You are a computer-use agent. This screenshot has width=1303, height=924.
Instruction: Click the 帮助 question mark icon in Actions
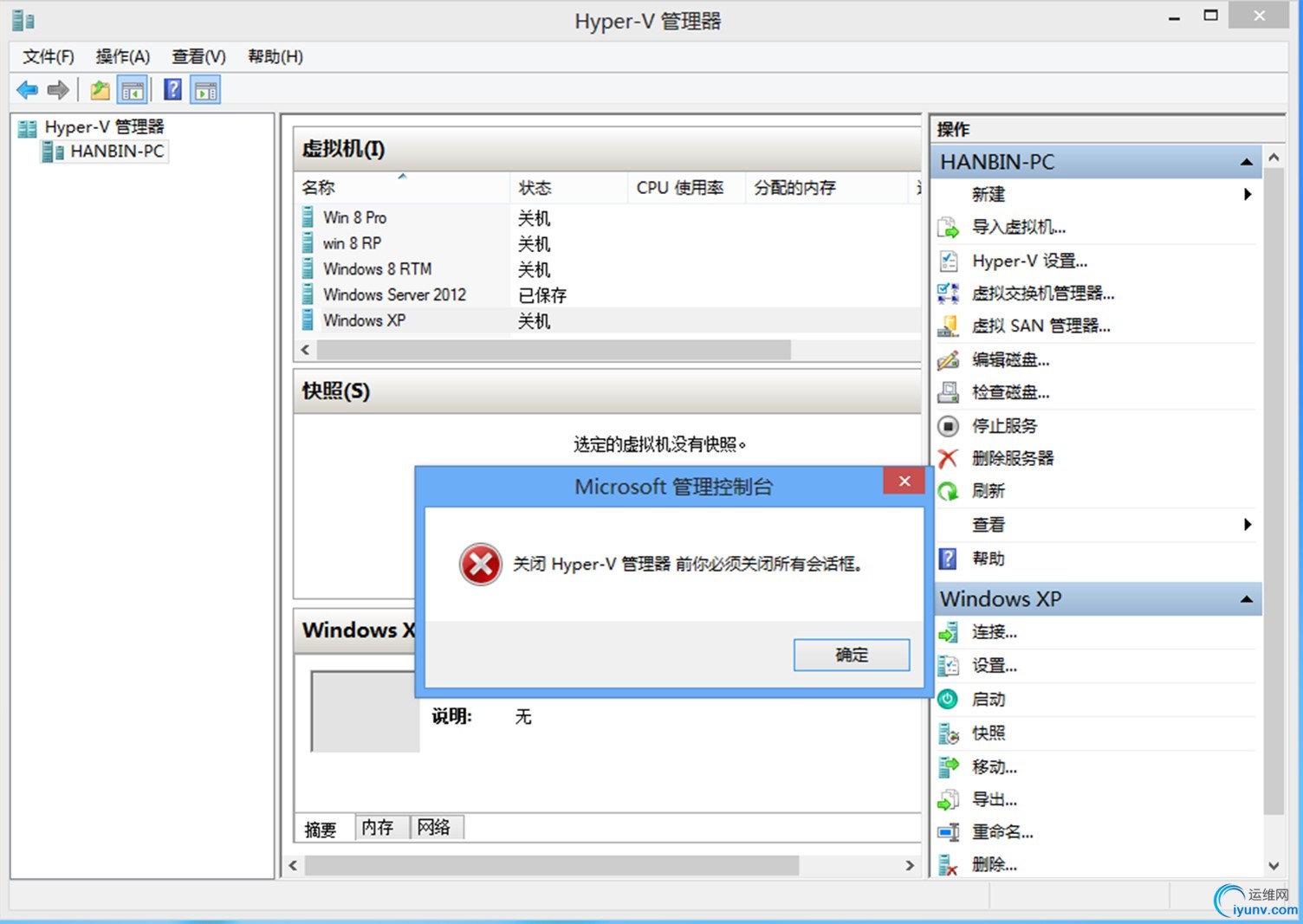point(949,559)
